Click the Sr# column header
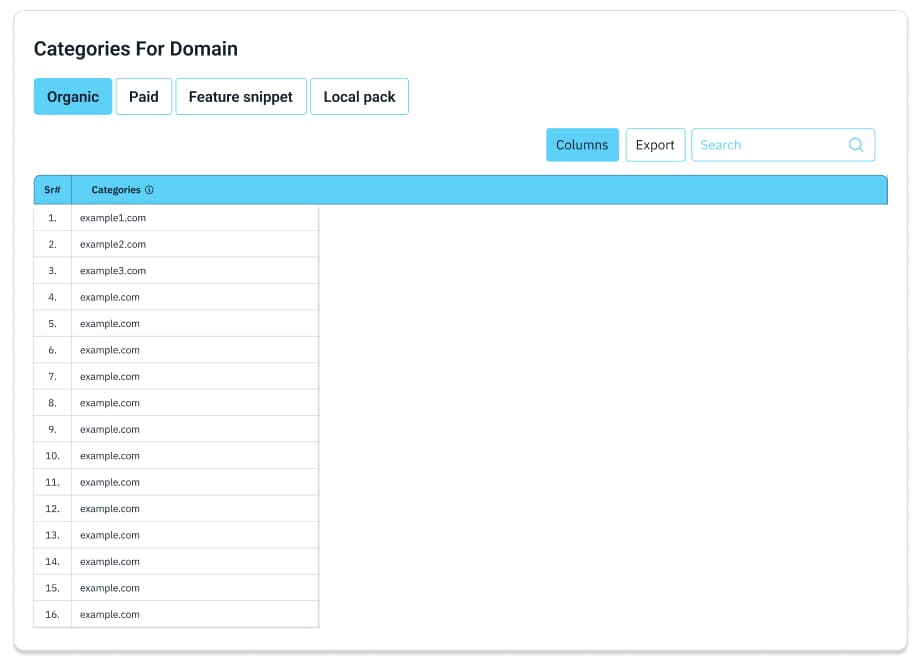 (x=52, y=190)
